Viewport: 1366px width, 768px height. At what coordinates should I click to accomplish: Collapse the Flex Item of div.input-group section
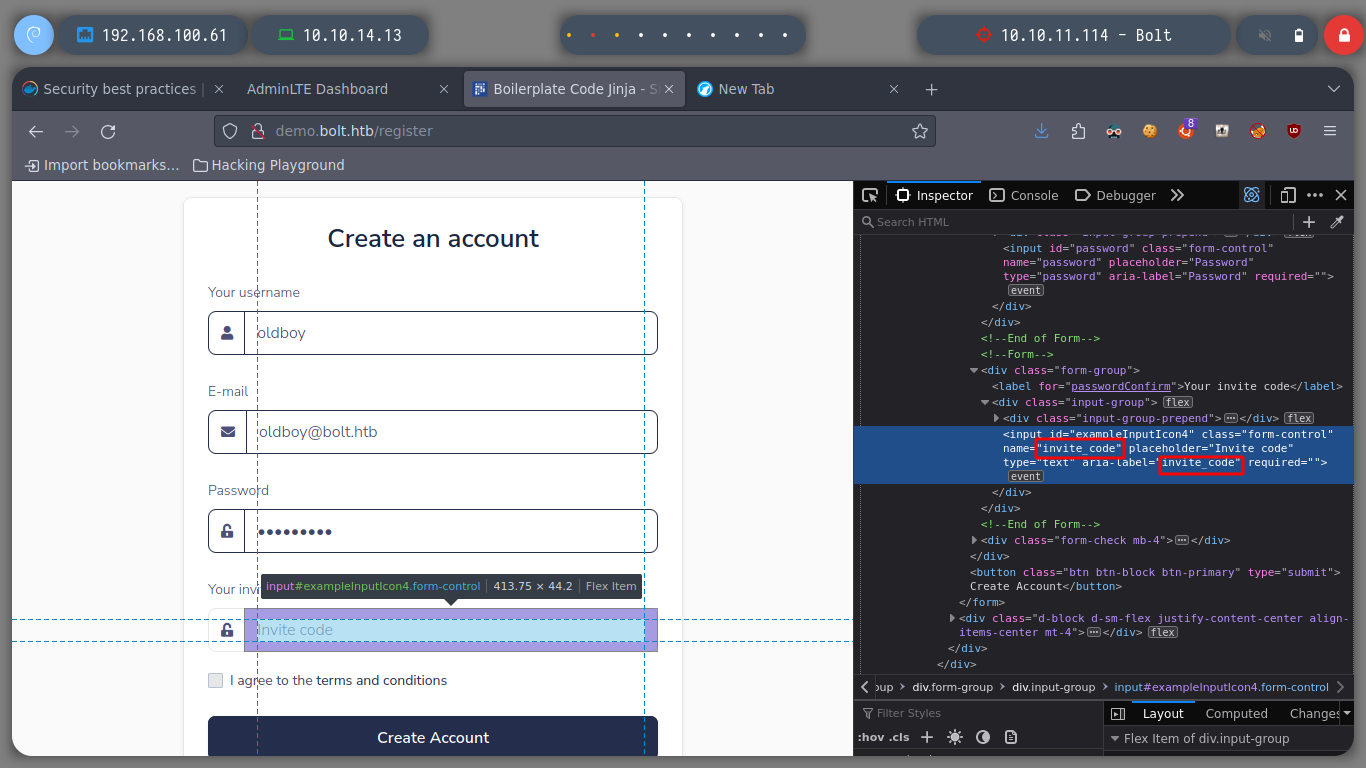pyautogui.click(x=1115, y=738)
